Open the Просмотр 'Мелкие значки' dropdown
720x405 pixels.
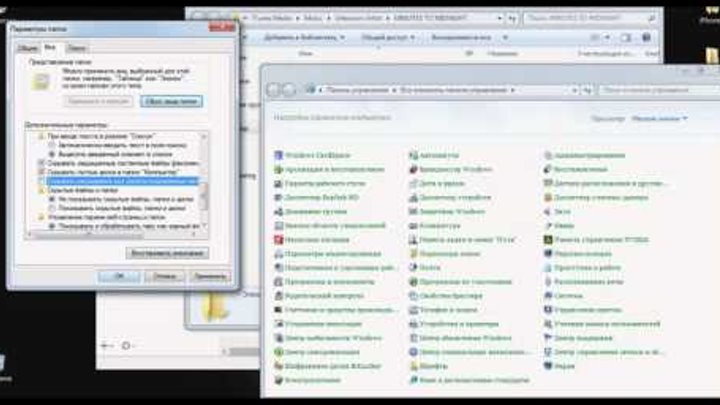[659, 118]
